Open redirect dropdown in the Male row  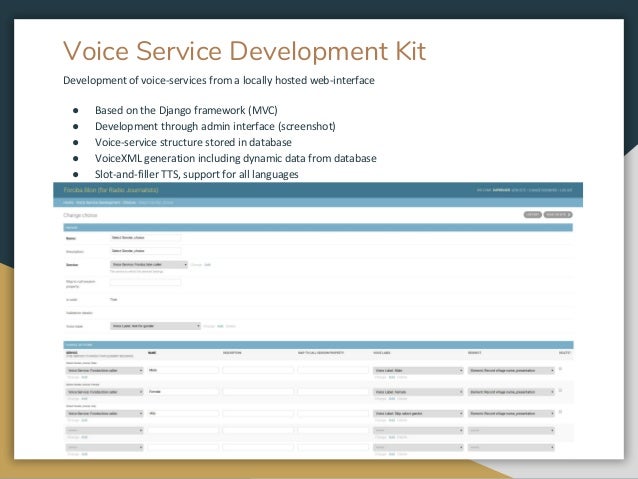click(509, 370)
